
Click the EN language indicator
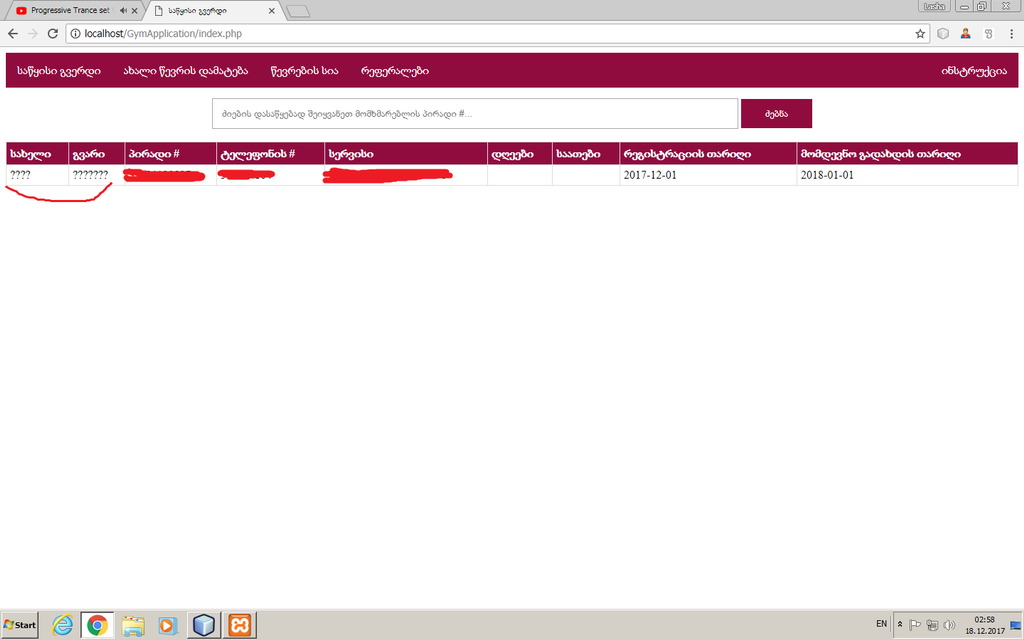tap(882, 624)
